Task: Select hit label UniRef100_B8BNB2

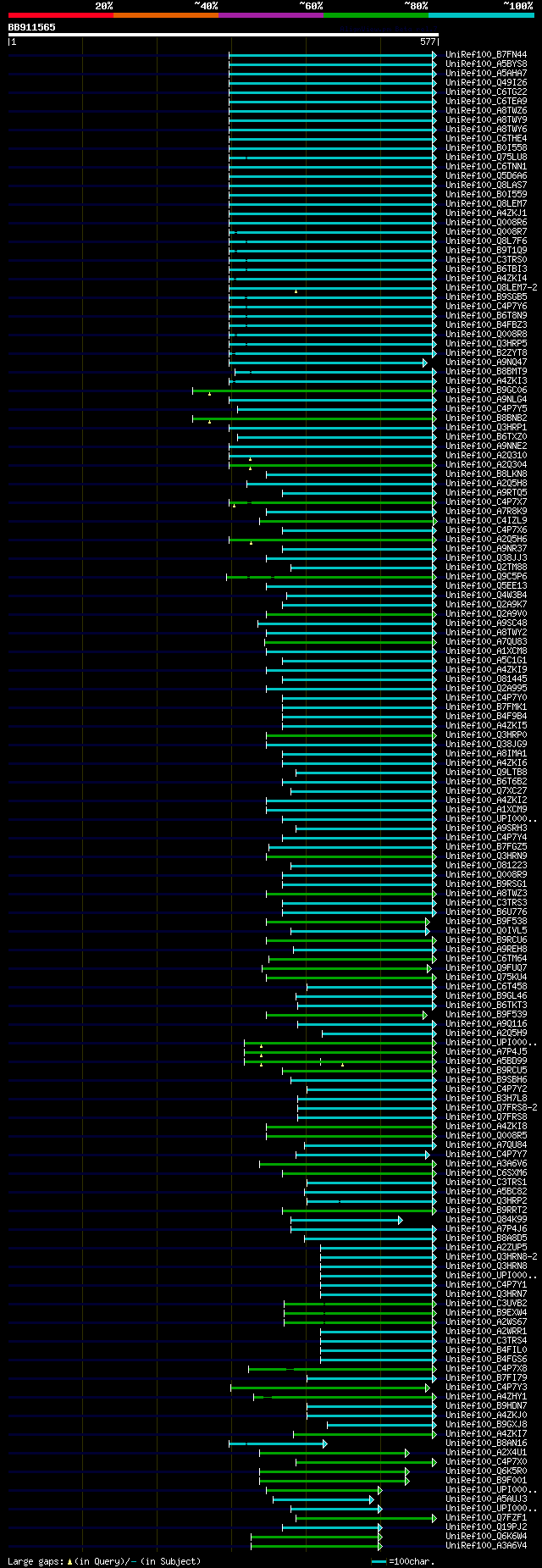Action: coord(486,418)
